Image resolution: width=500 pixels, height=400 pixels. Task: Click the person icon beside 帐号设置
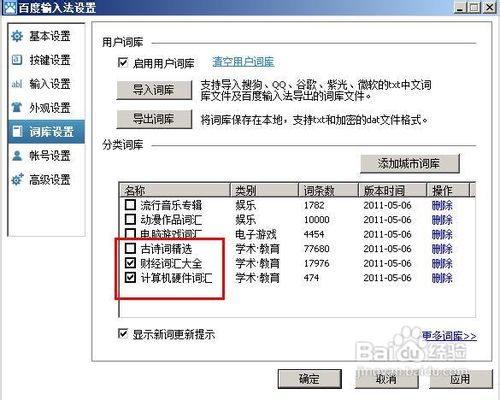point(17,156)
